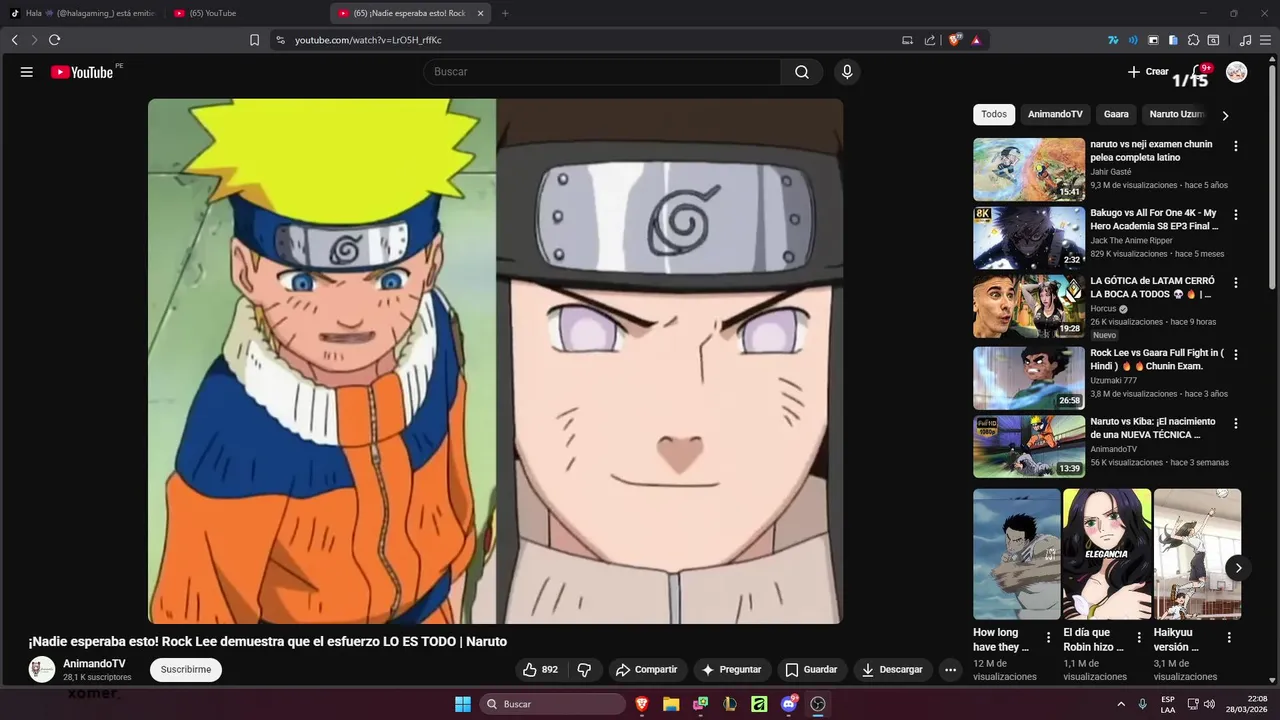1280x720 pixels.
Task: Close the active Nadie esperaba esto tab
Action: tap(481, 13)
